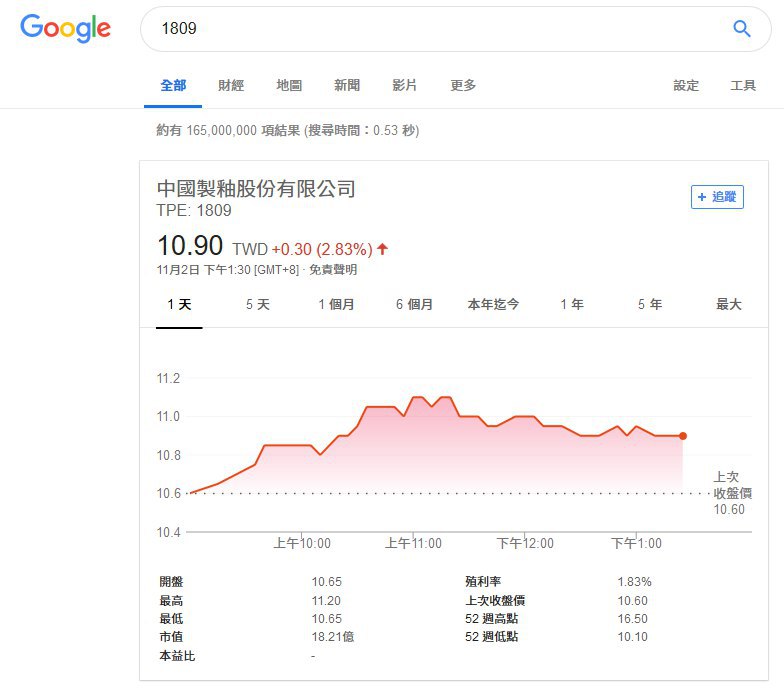Image resolution: width=784 pixels, height=691 pixels.
Task: Expand the 更多 menu
Action: (x=463, y=86)
